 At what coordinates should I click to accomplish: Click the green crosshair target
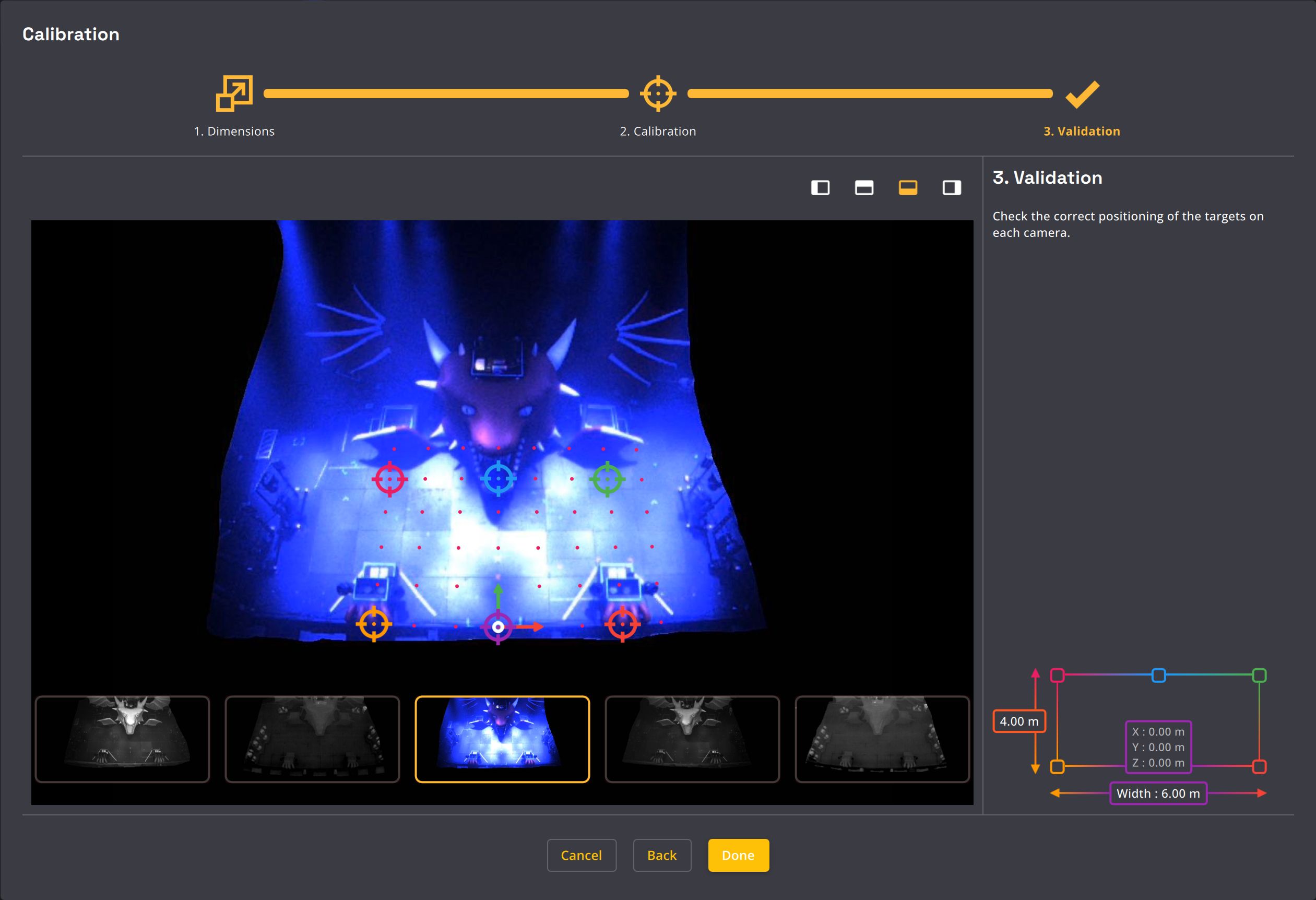(607, 479)
